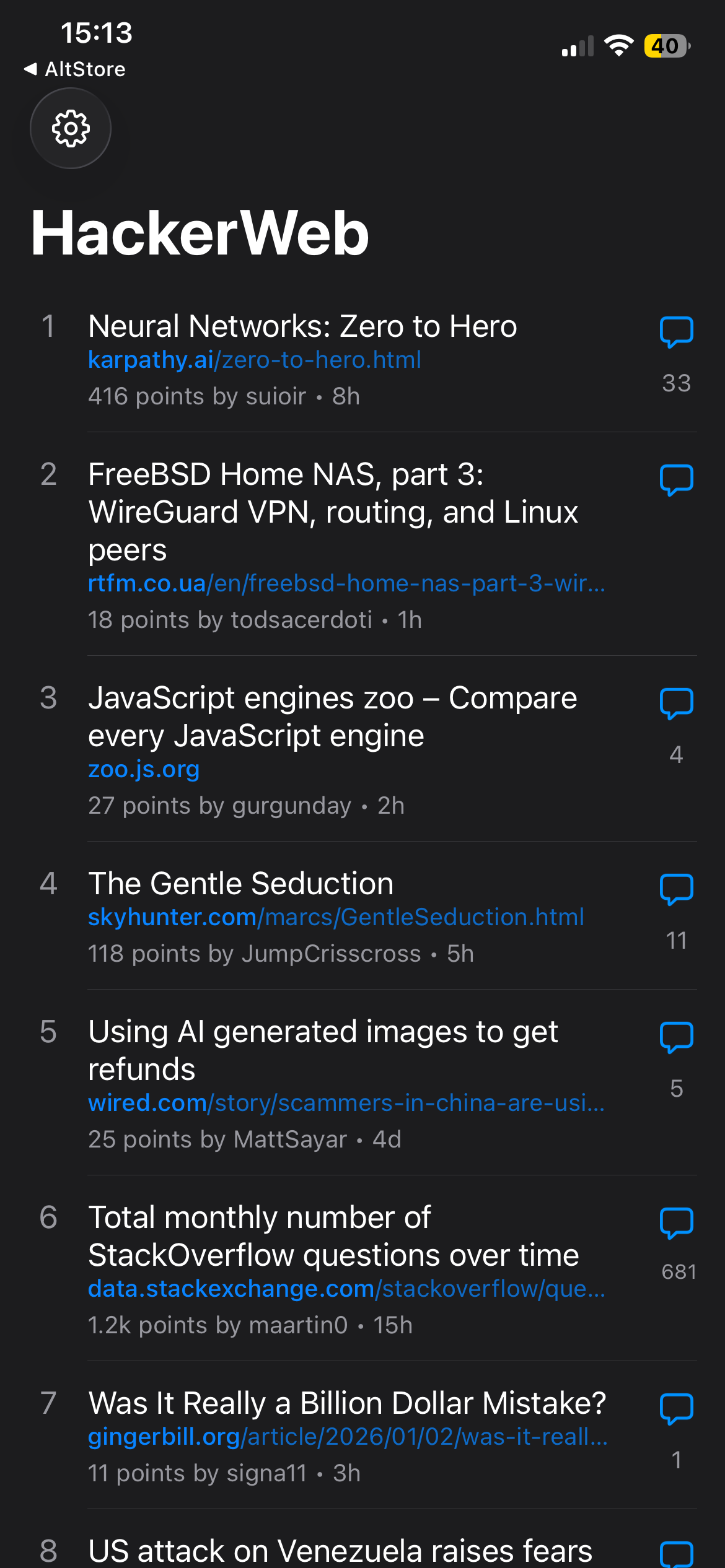Tap comment icon for Venezuela story

click(676, 1553)
